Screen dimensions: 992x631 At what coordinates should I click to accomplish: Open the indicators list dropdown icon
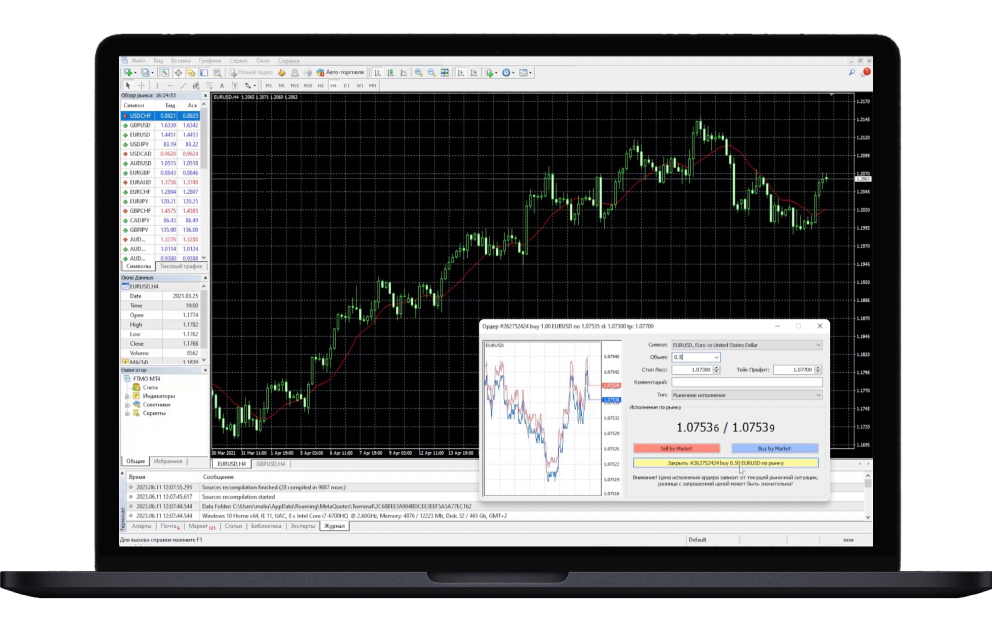[491, 73]
